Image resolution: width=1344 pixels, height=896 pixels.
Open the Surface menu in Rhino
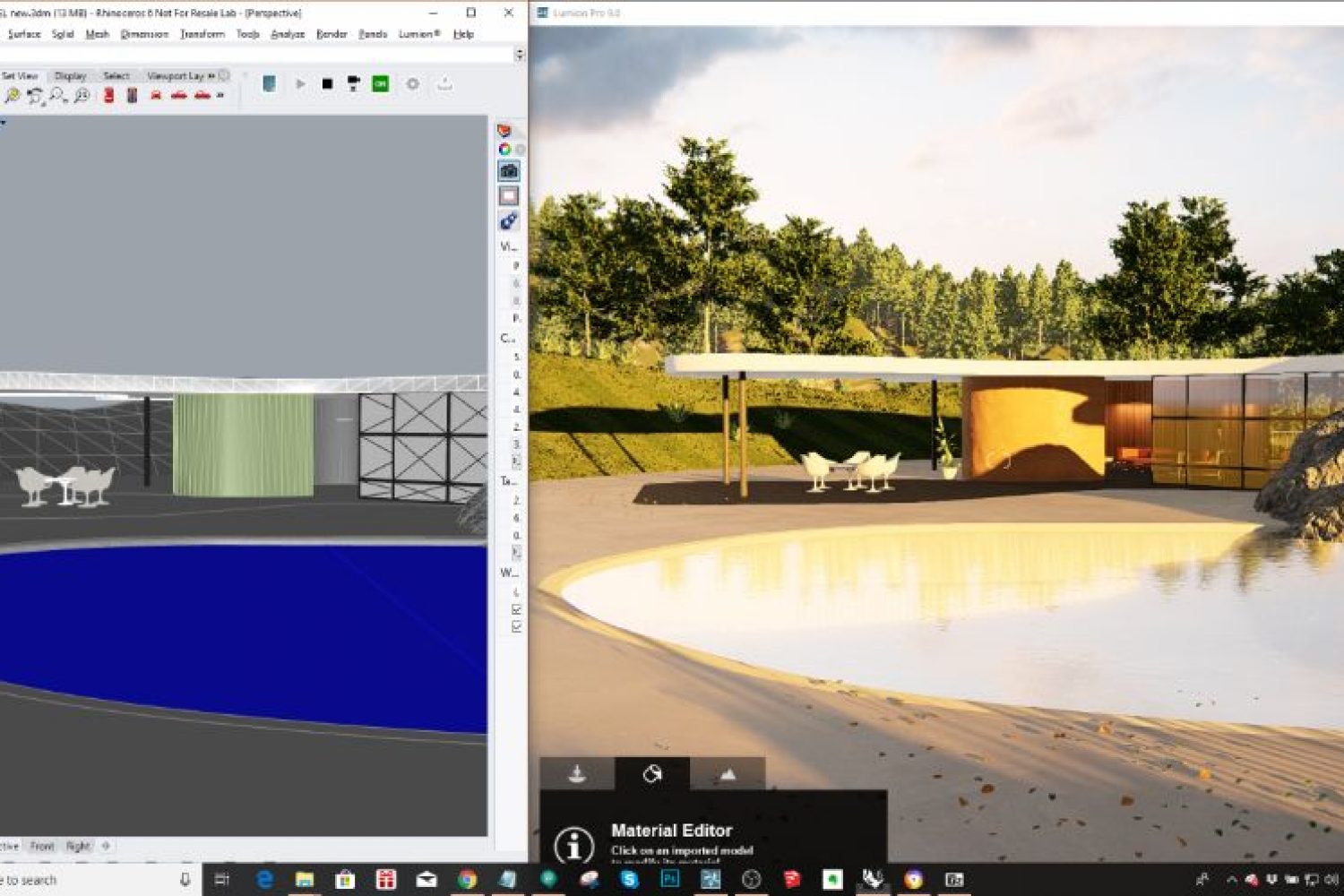point(24,34)
